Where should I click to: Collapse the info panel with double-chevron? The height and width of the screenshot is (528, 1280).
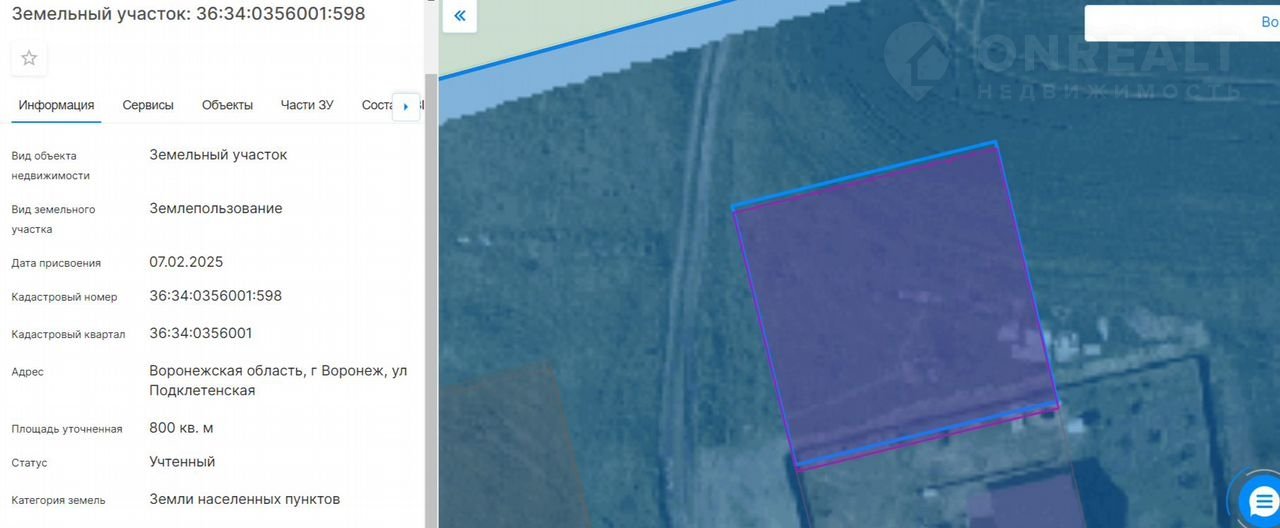(459, 16)
